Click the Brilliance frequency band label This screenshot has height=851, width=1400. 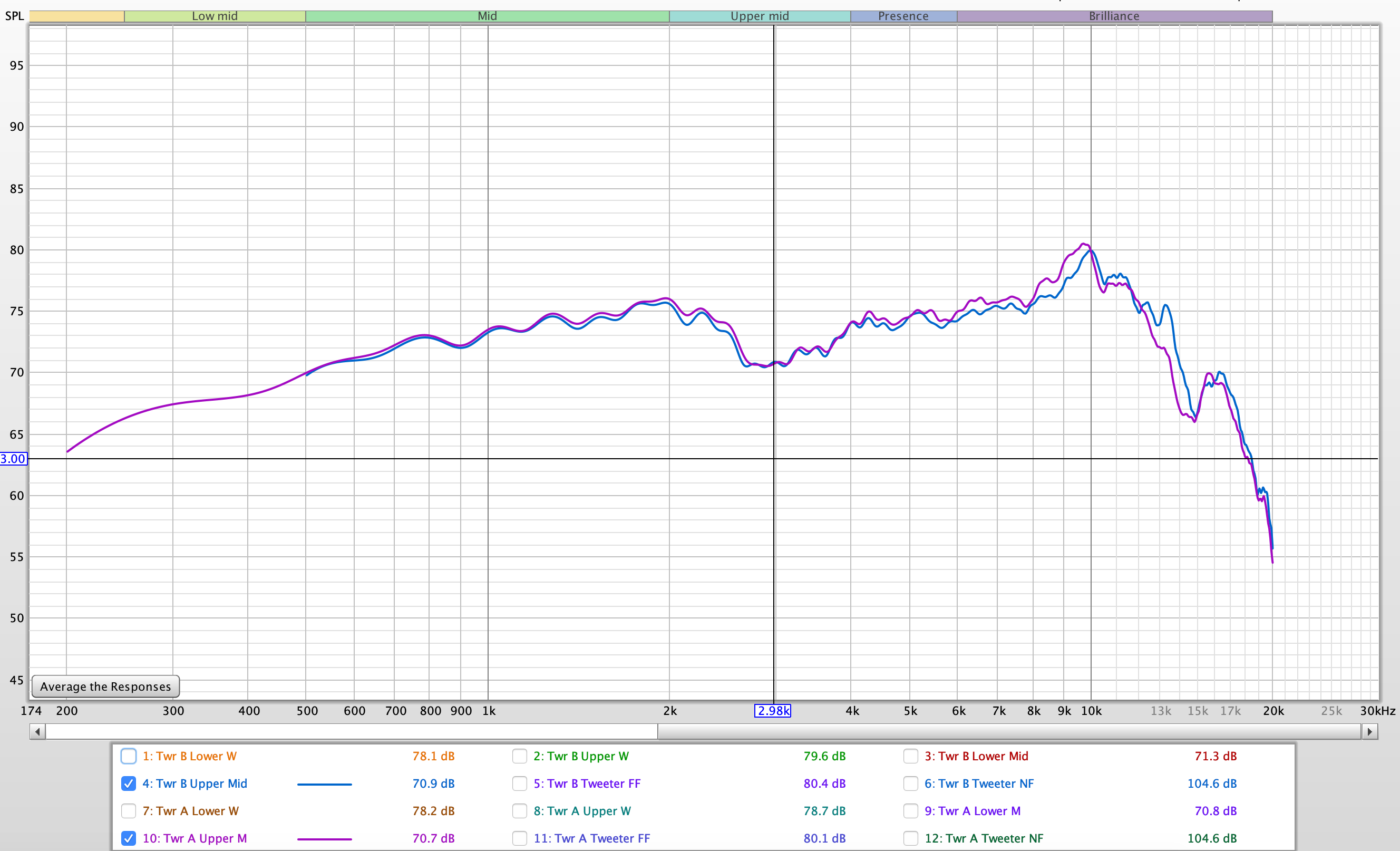[1114, 16]
